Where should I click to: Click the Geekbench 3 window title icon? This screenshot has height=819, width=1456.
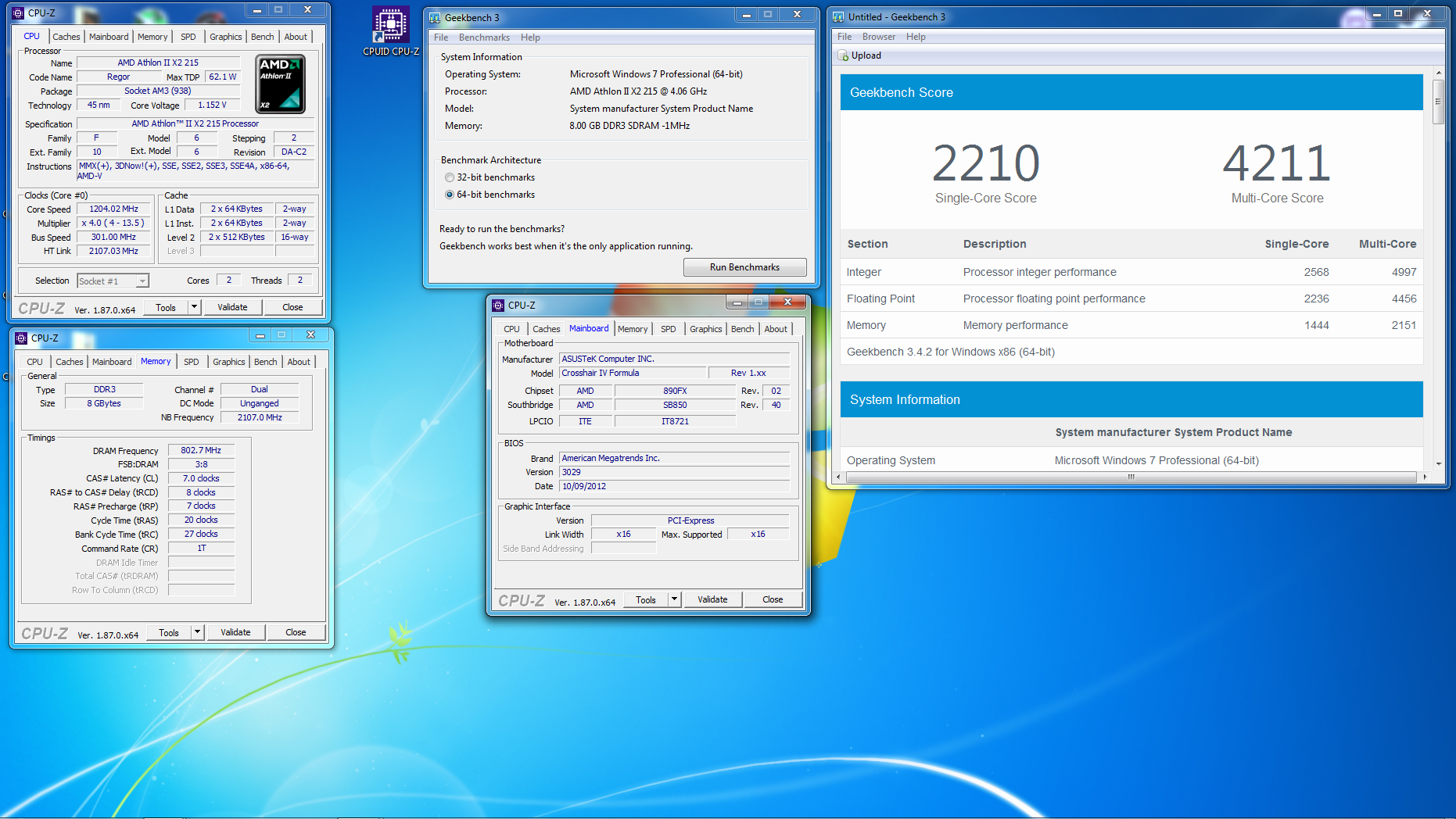click(x=435, y=17)
